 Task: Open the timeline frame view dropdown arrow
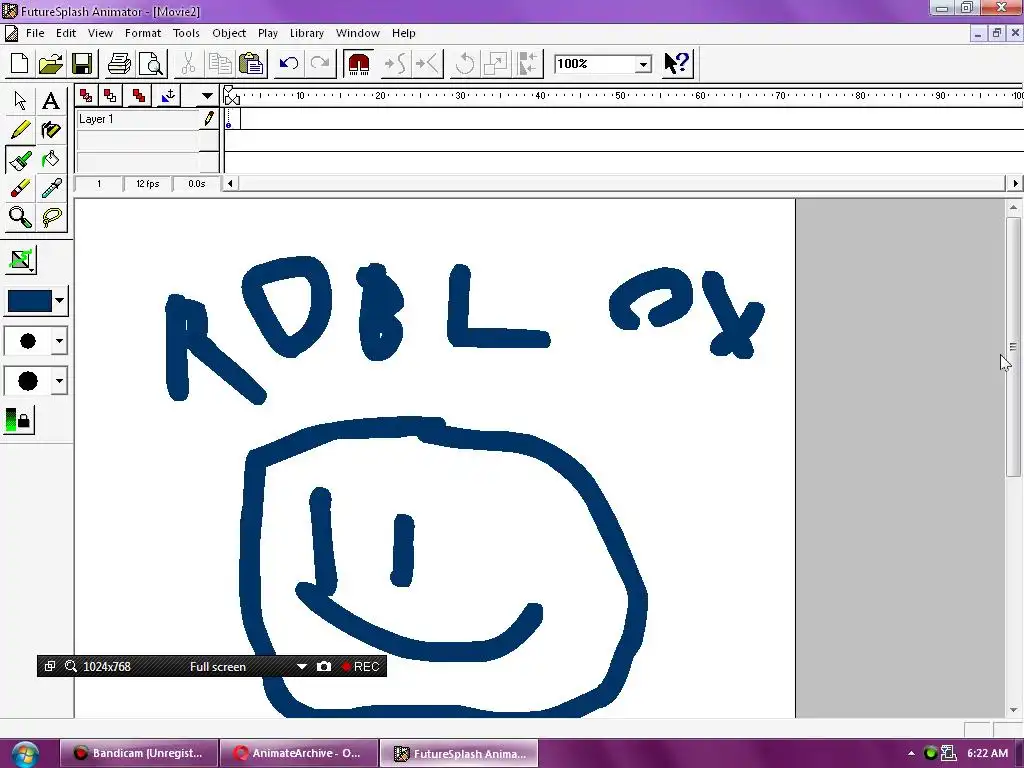tap(207, 96)
